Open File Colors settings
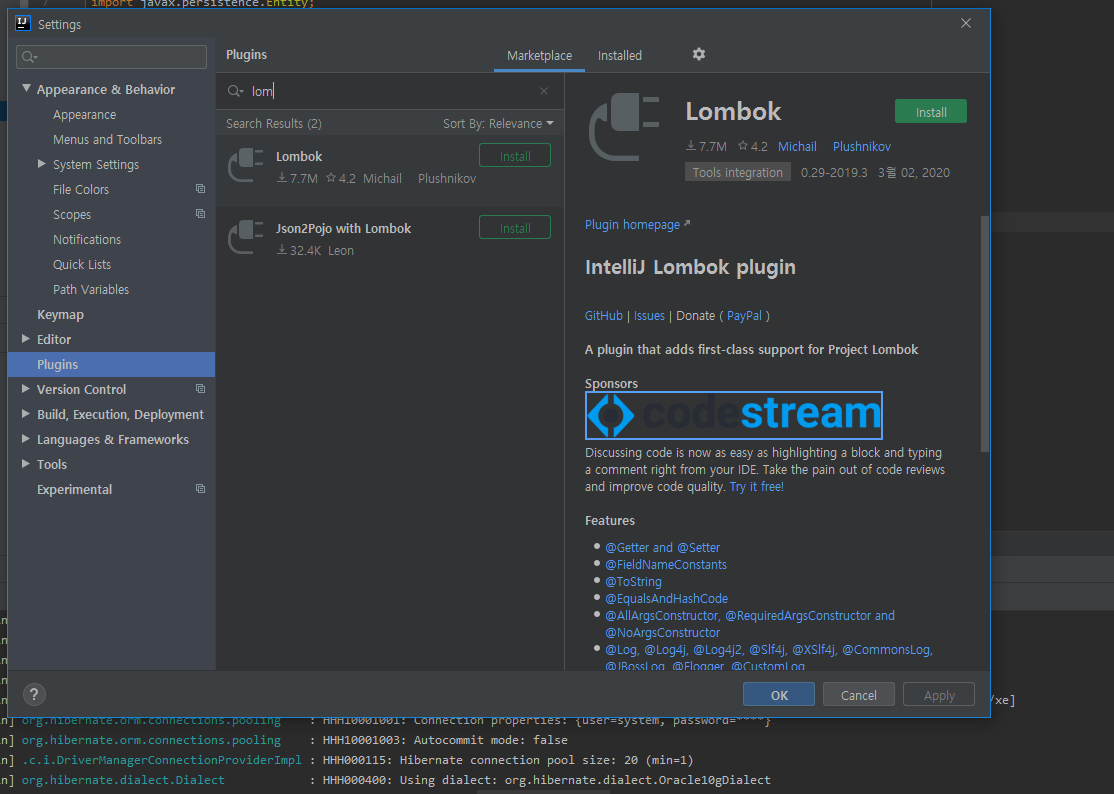The image size is (1114, 794). tap(81, 190)
